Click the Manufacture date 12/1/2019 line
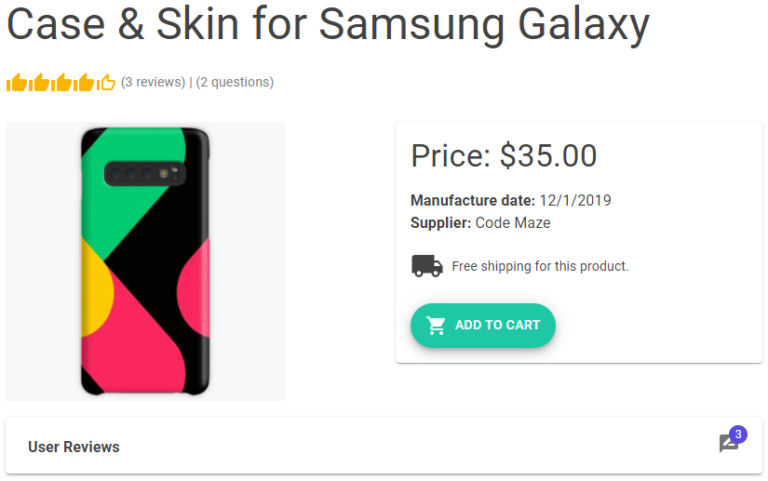This screenshot has height=481, width=768. (510, 200)
